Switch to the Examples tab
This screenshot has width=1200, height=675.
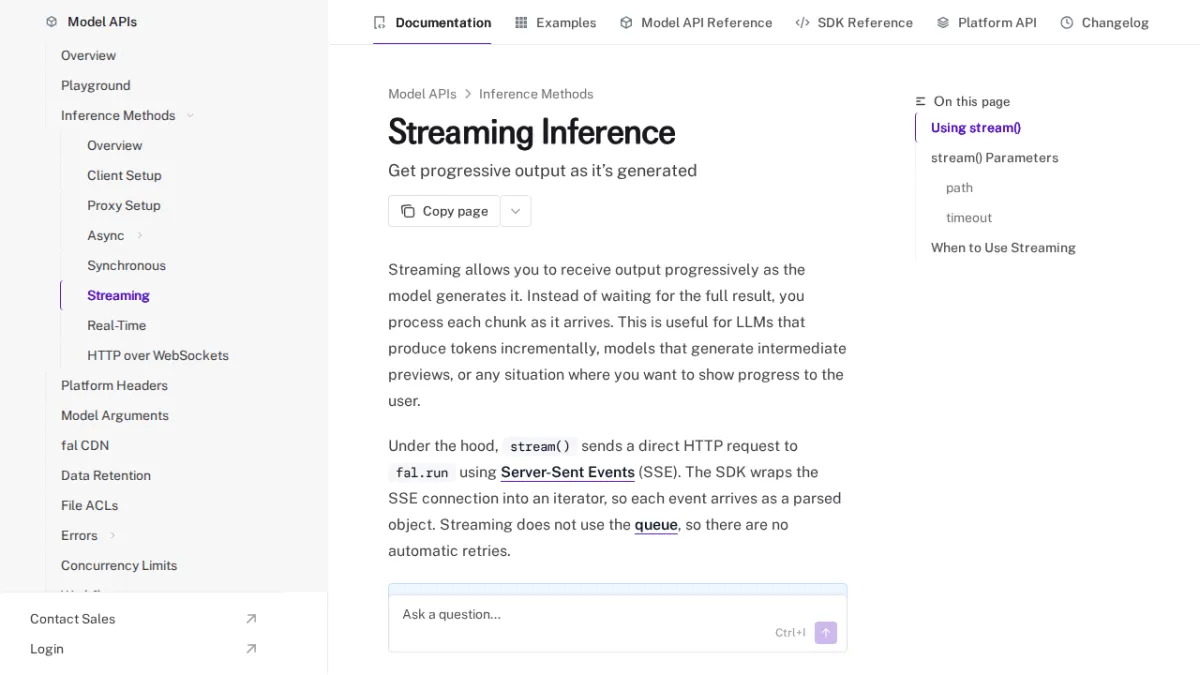[555, 22]
